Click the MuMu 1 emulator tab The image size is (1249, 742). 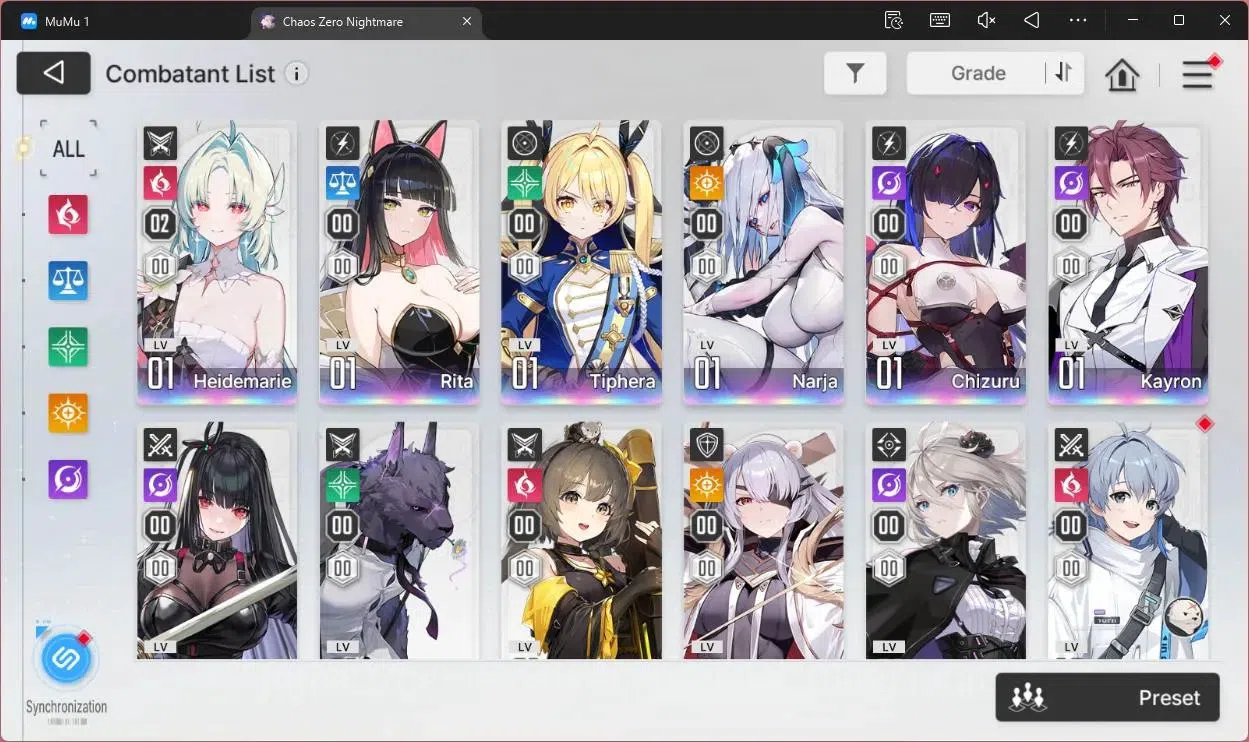[x=55, y=21]
